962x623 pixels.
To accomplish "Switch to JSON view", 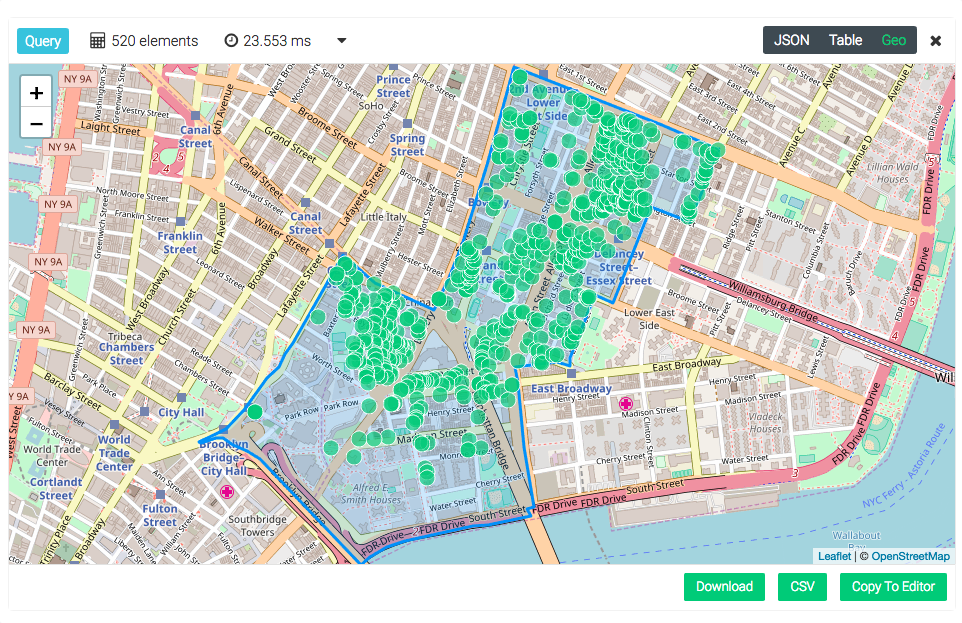I will (x=792, y=40).
